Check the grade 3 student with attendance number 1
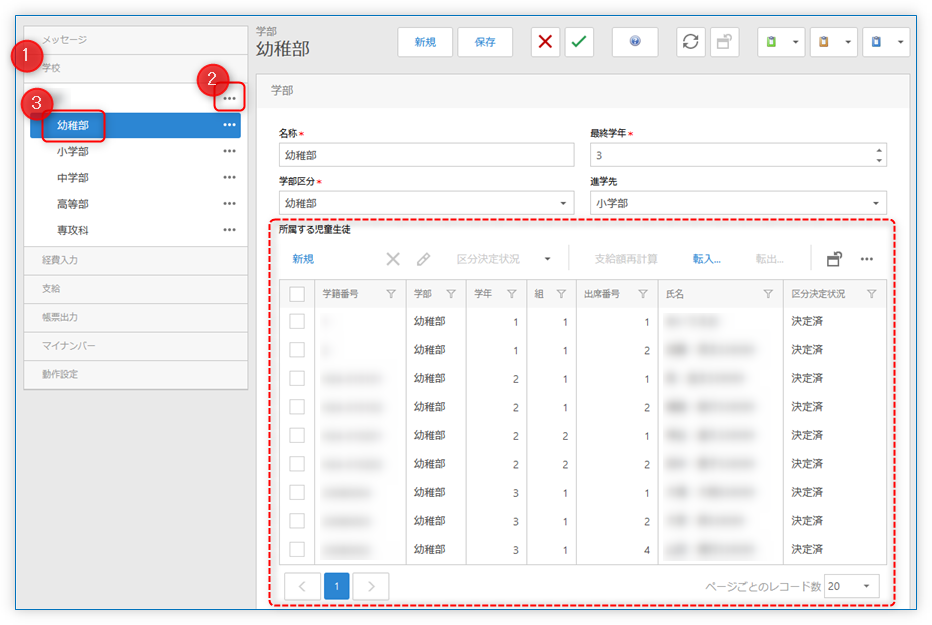Viewport: 932px width, 625px height. point(297,493)
